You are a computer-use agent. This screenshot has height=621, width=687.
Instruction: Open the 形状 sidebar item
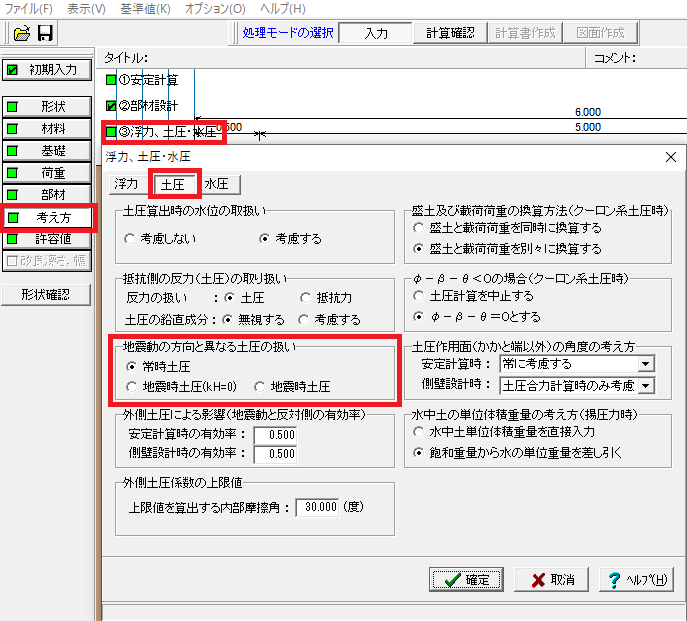coord(47,106)
